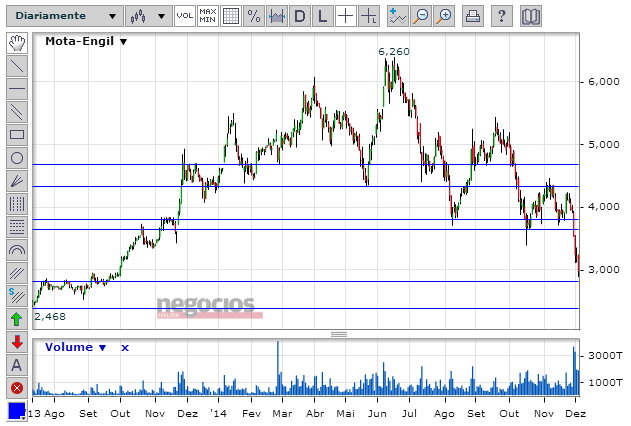The width and height of the screenshot is (631, 426).
Task: Select the arc drawing tool
Action: click(x=17, y=250)
